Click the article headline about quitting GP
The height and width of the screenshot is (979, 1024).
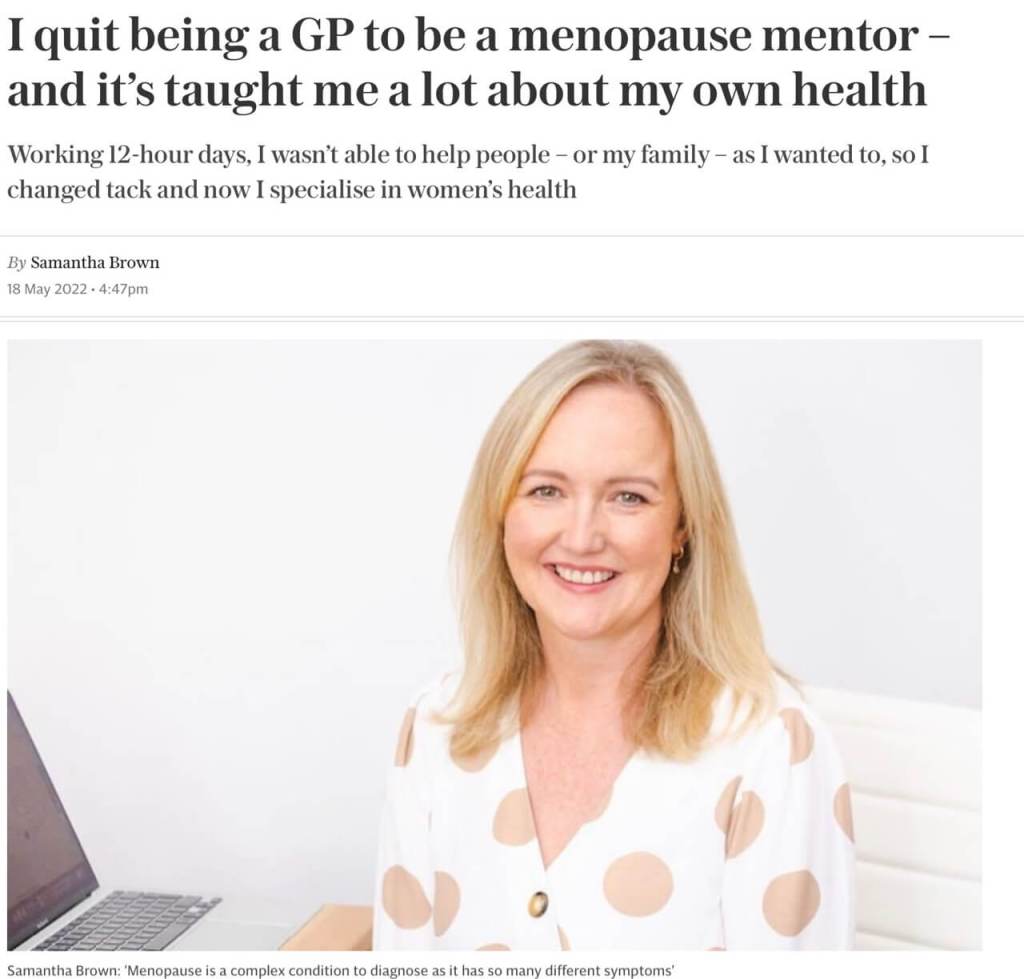478,62
